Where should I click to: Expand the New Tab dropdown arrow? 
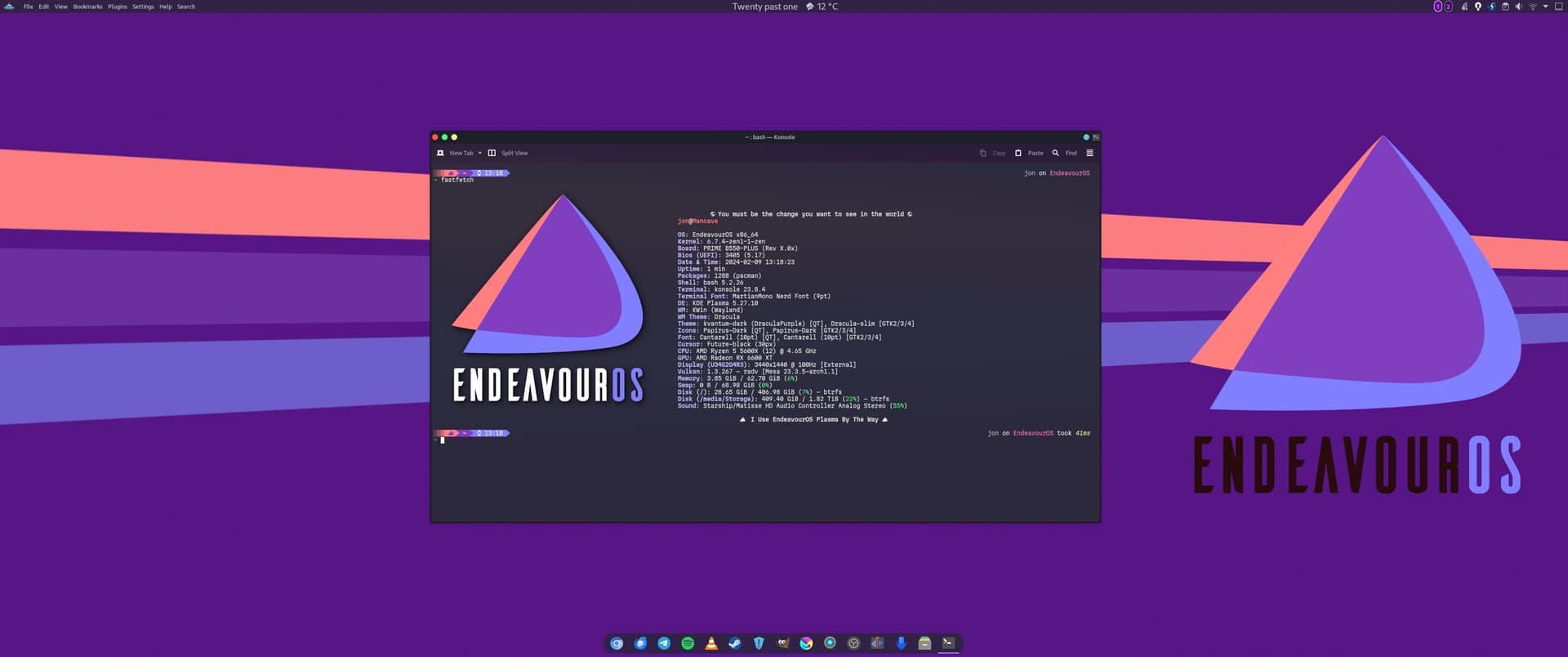point(480,153)
